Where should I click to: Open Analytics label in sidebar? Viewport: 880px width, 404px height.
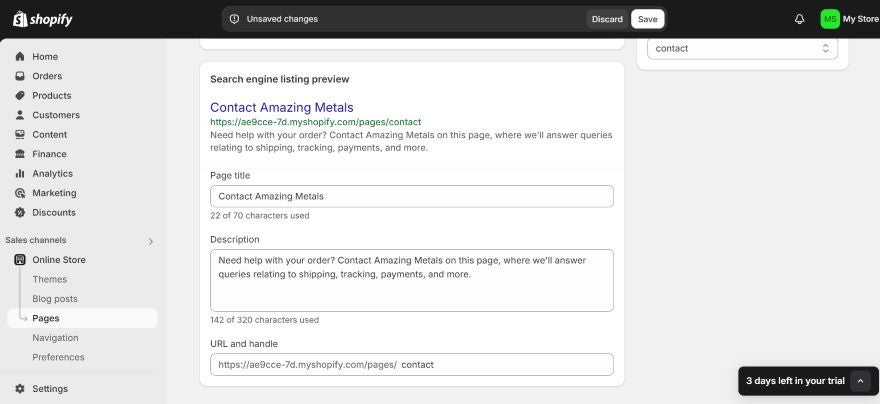tap(53, 173)
